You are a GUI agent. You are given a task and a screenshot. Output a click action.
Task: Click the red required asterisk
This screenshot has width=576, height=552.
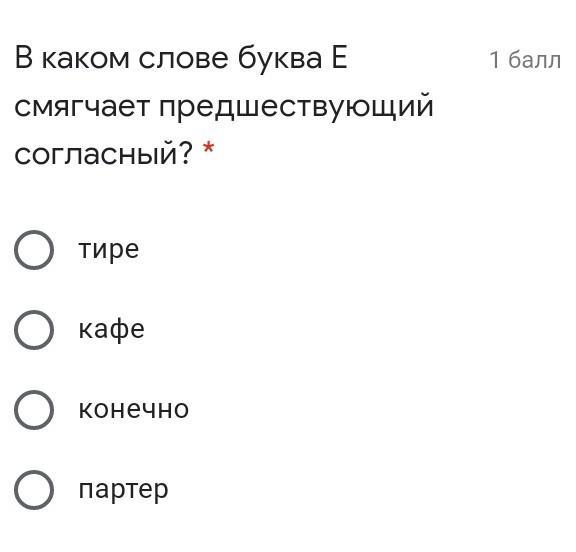tap(208, 148)
